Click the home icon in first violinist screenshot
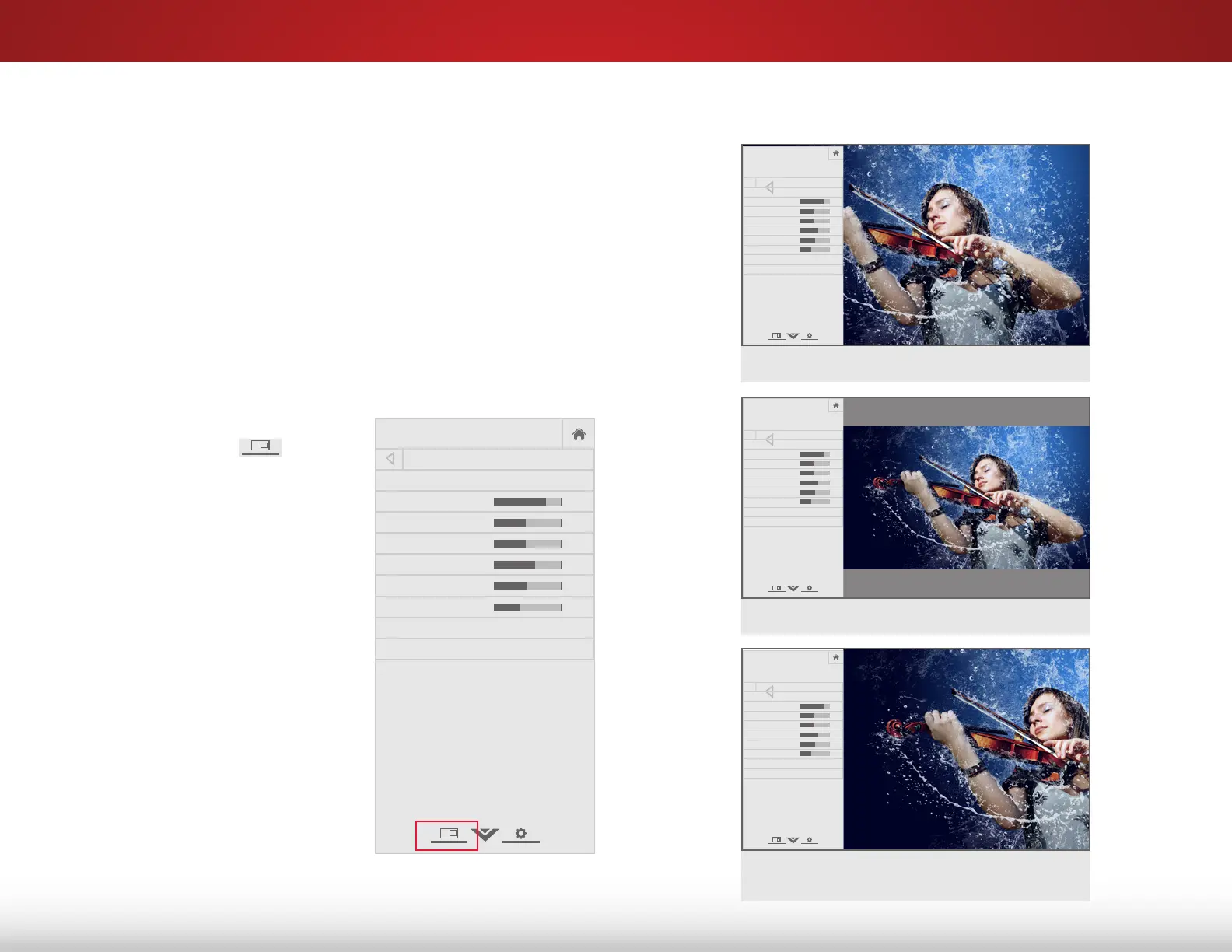 click(835, 153)
